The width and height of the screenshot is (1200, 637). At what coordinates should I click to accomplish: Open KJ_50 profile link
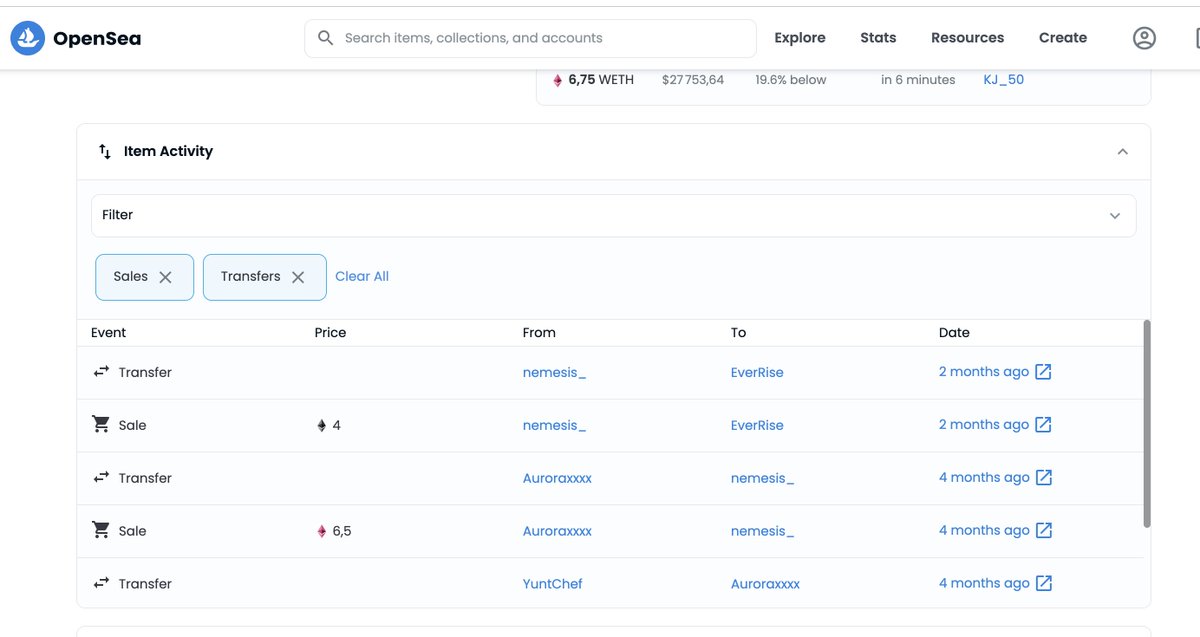click(1004, 80)
